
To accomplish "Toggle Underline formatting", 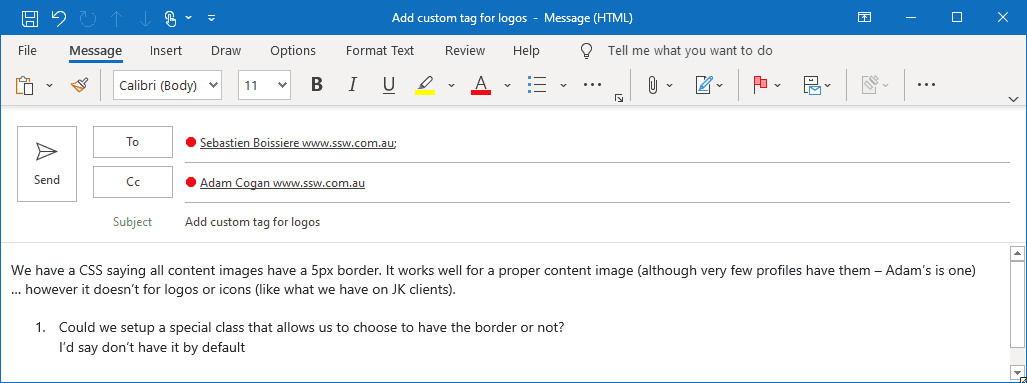I will [x=388, y=84].
